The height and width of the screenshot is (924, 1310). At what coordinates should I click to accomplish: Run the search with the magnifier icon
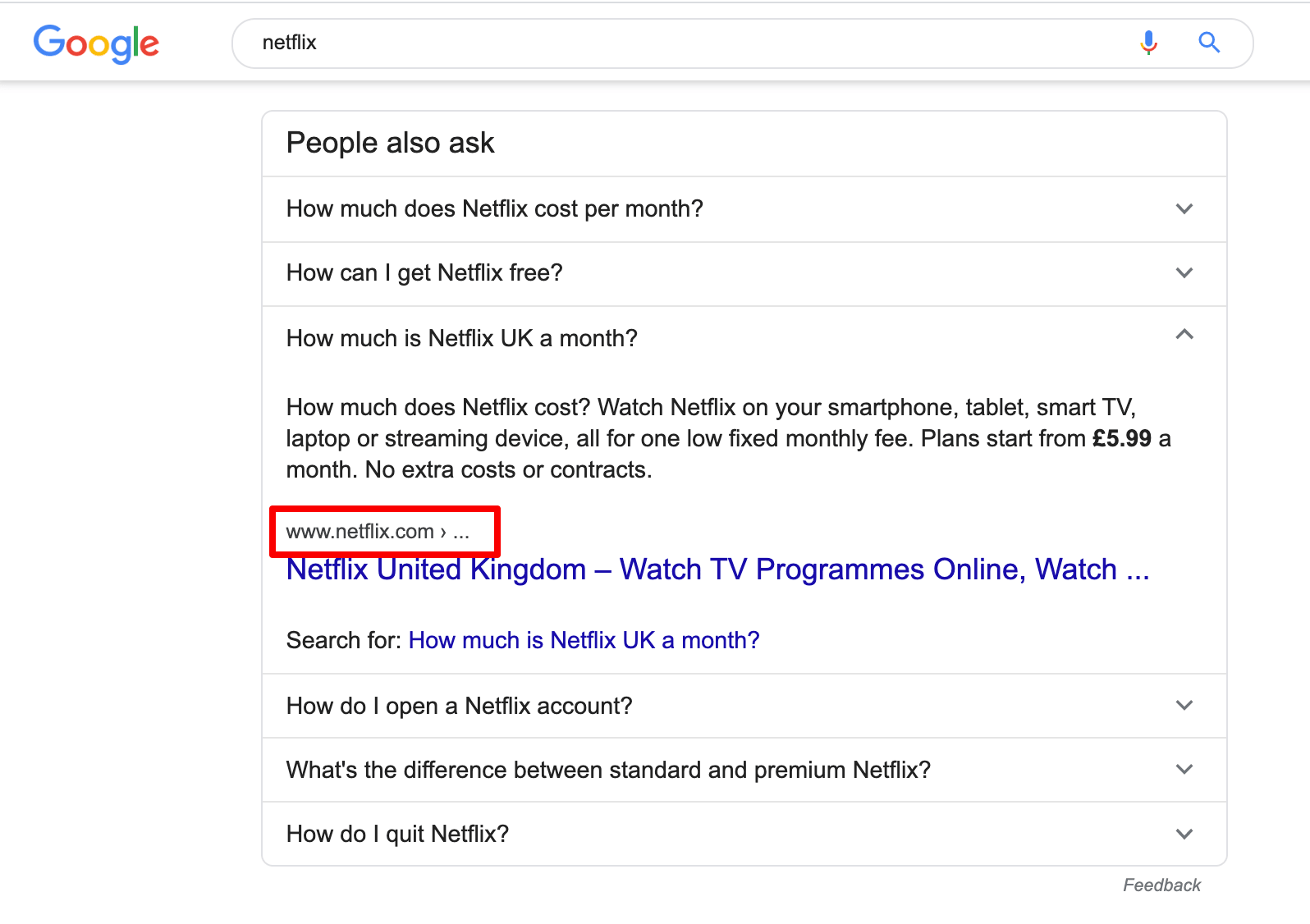pos(1208,43)
